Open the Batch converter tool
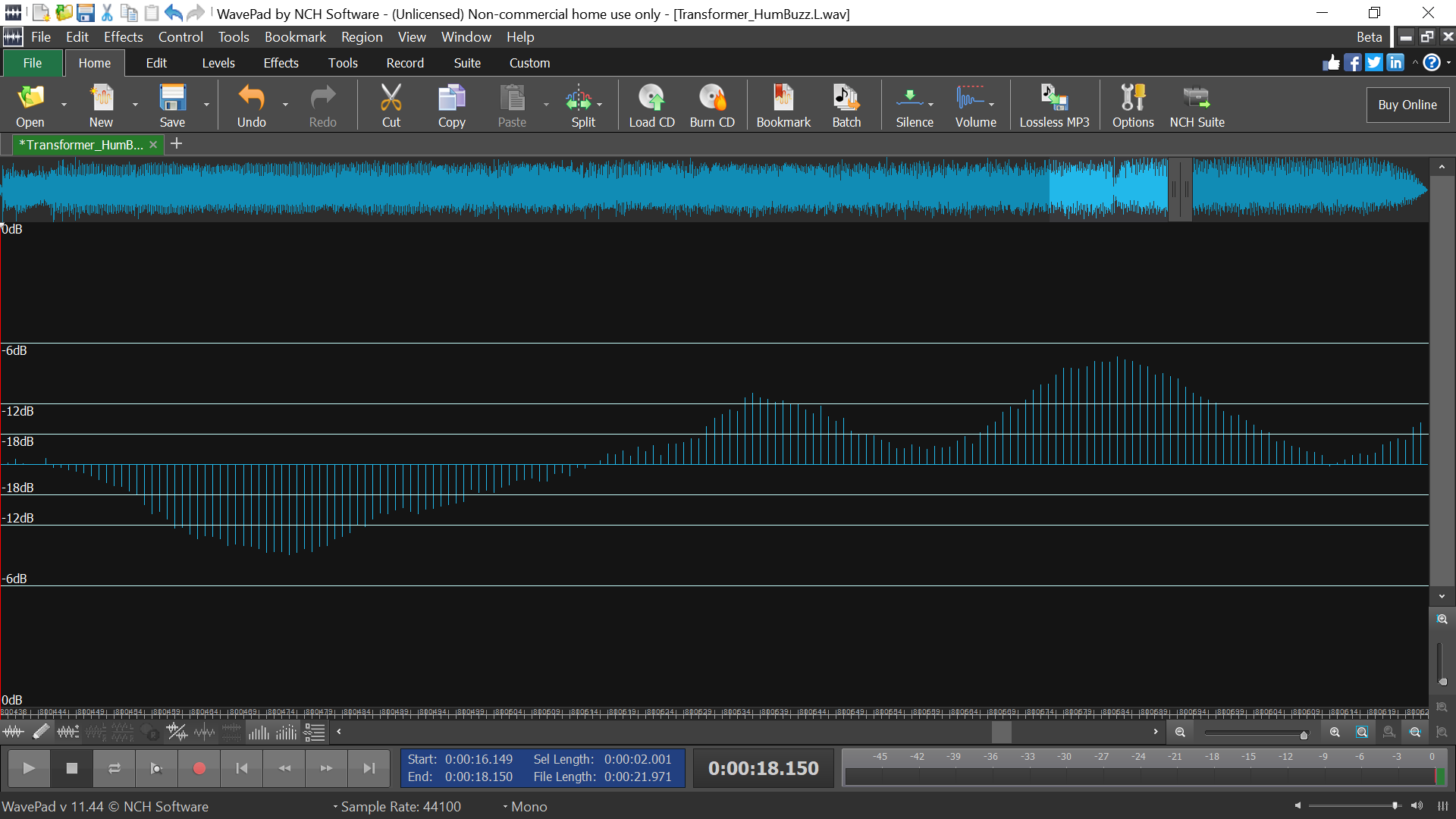Viewport: 1456px width, 819px height. [x=846, y=105]
